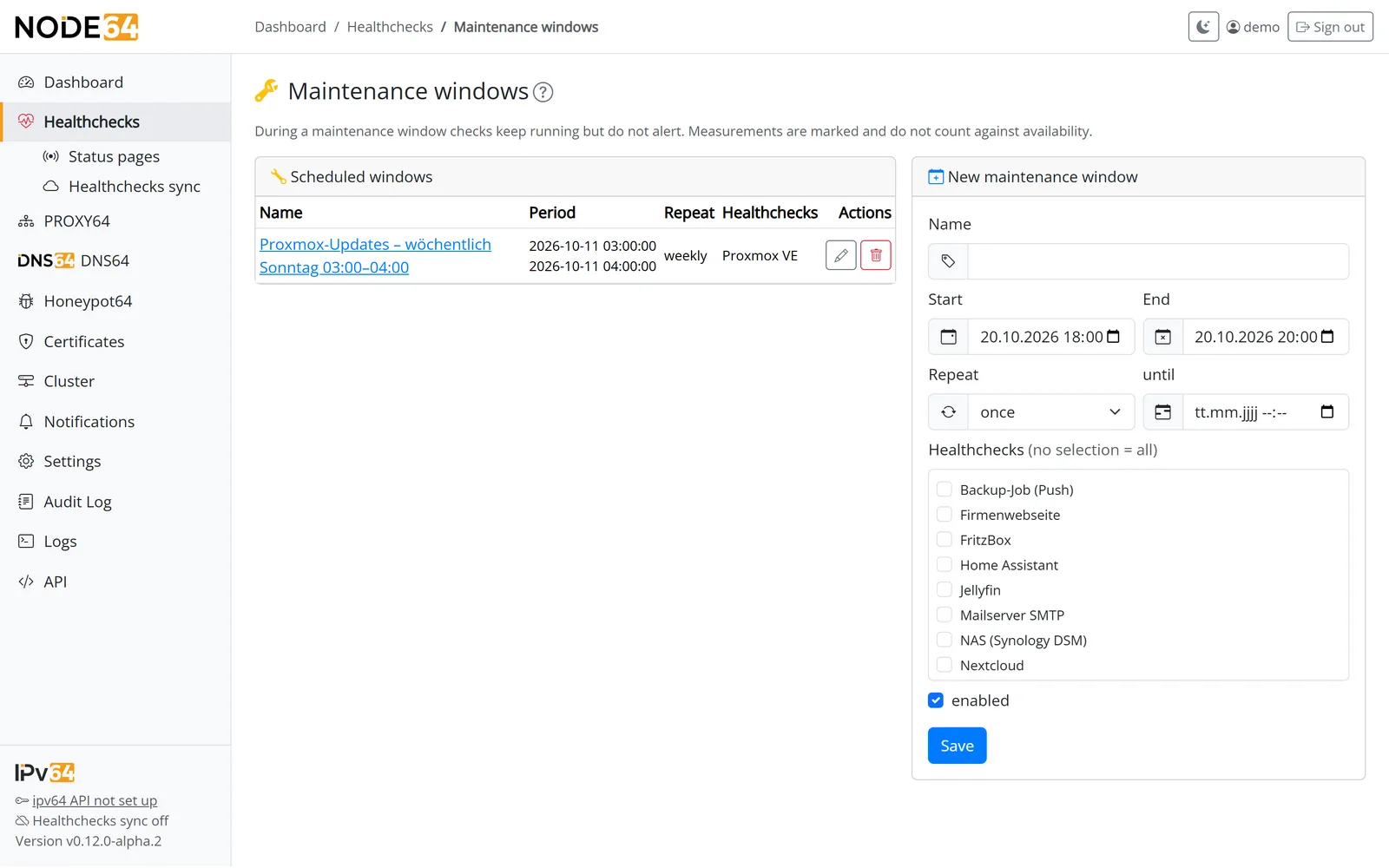Open Honeypot64 sidebar item

pyautogui.click(x=115, y=301)
